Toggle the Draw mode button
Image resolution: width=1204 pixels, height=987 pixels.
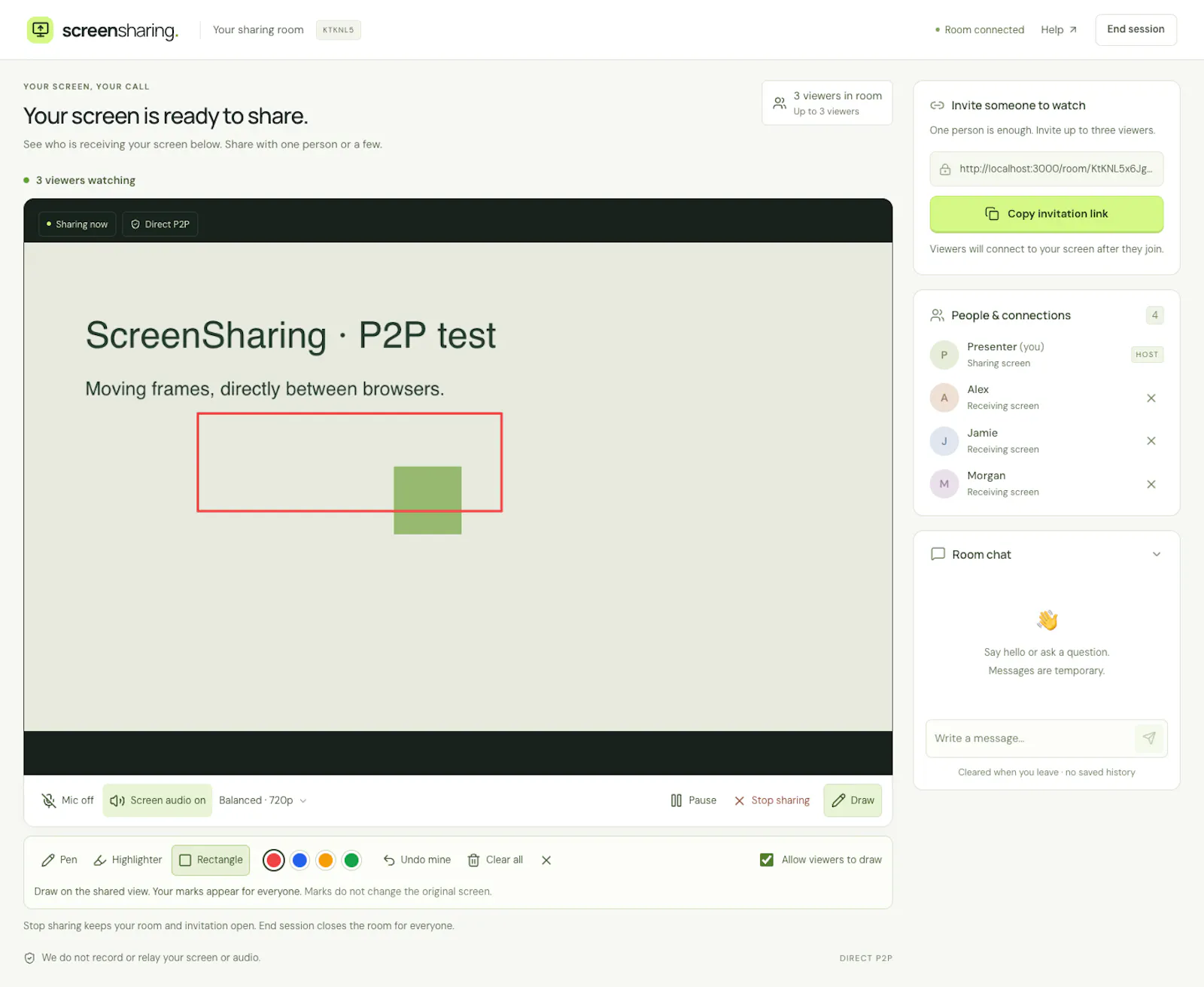click(x=853, y=800)
